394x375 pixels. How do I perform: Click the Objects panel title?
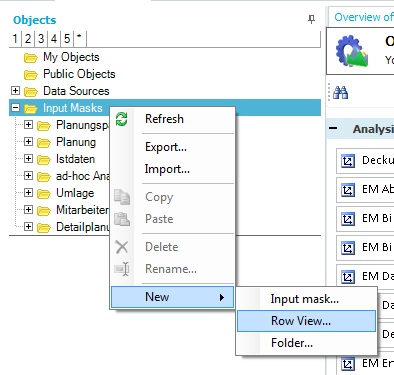coord(35,20)
